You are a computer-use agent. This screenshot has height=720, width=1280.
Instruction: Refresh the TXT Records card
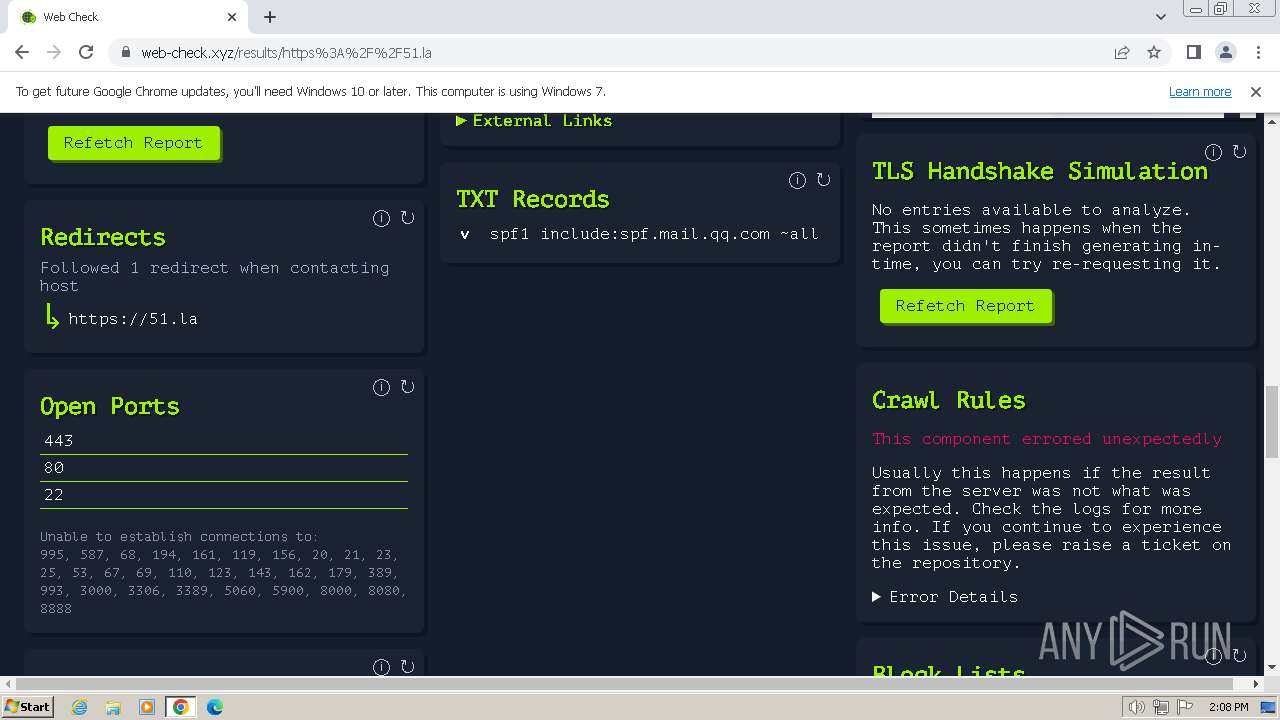coord(823,179)
